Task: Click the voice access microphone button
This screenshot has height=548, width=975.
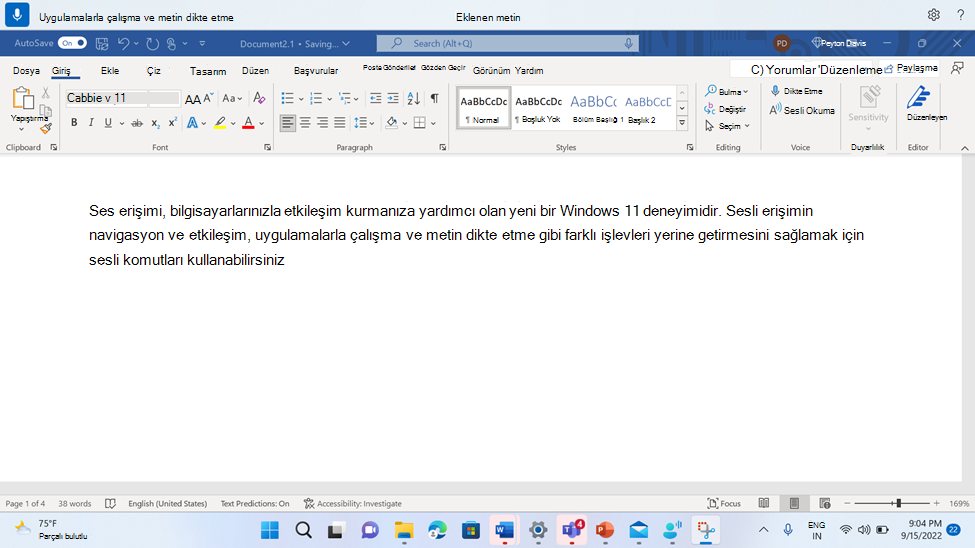Action: (17, 14)
